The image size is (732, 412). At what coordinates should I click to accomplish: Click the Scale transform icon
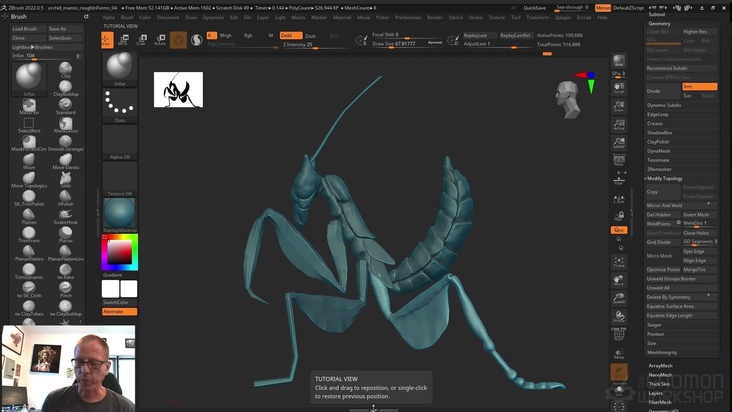click(x=142, y=40)
